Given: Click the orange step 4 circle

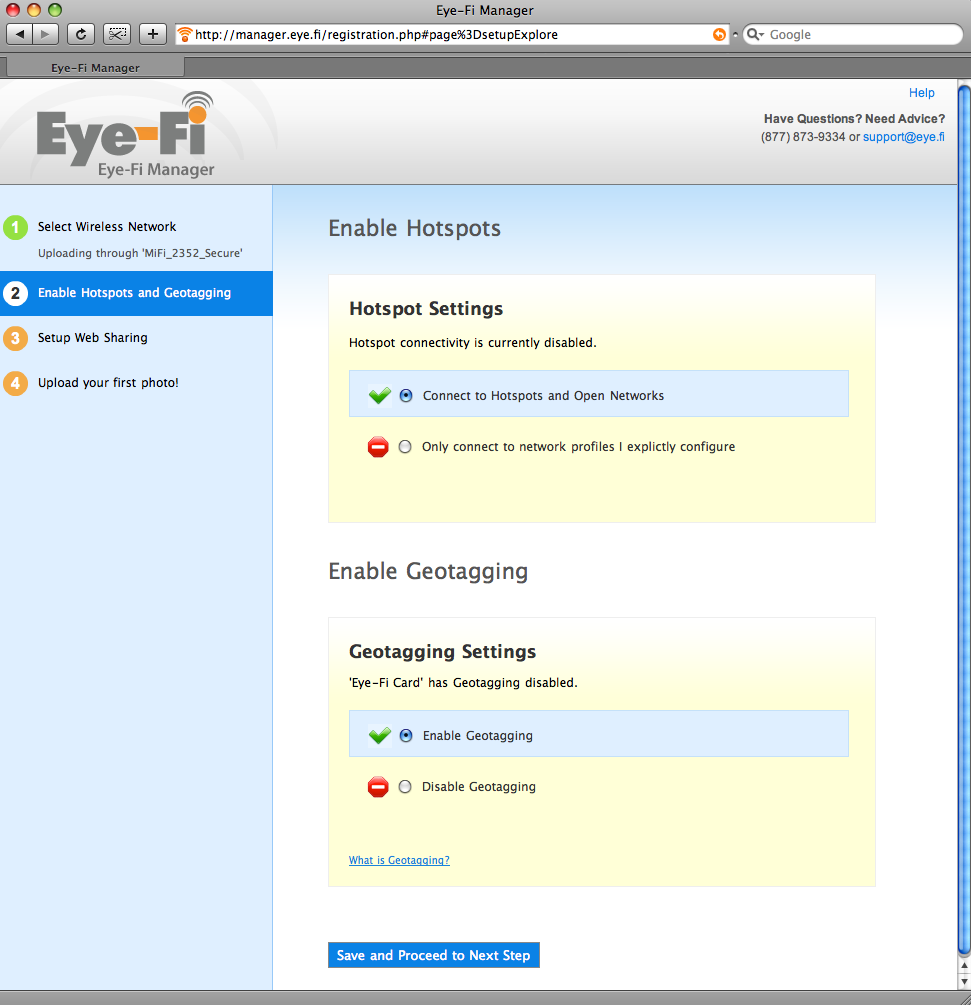Looking at the screenshot, I should (15, 383).
